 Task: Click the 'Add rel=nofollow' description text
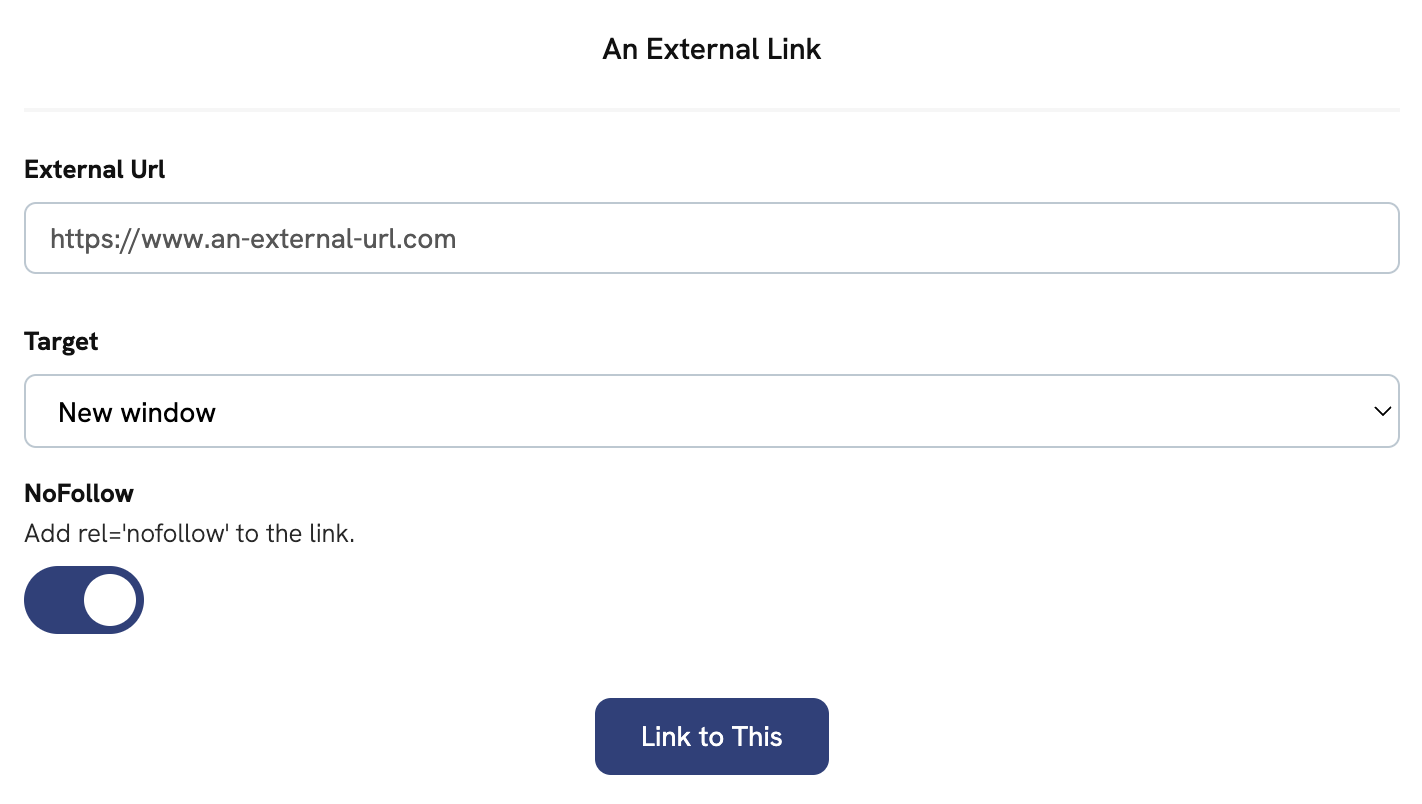click(189, 534)
